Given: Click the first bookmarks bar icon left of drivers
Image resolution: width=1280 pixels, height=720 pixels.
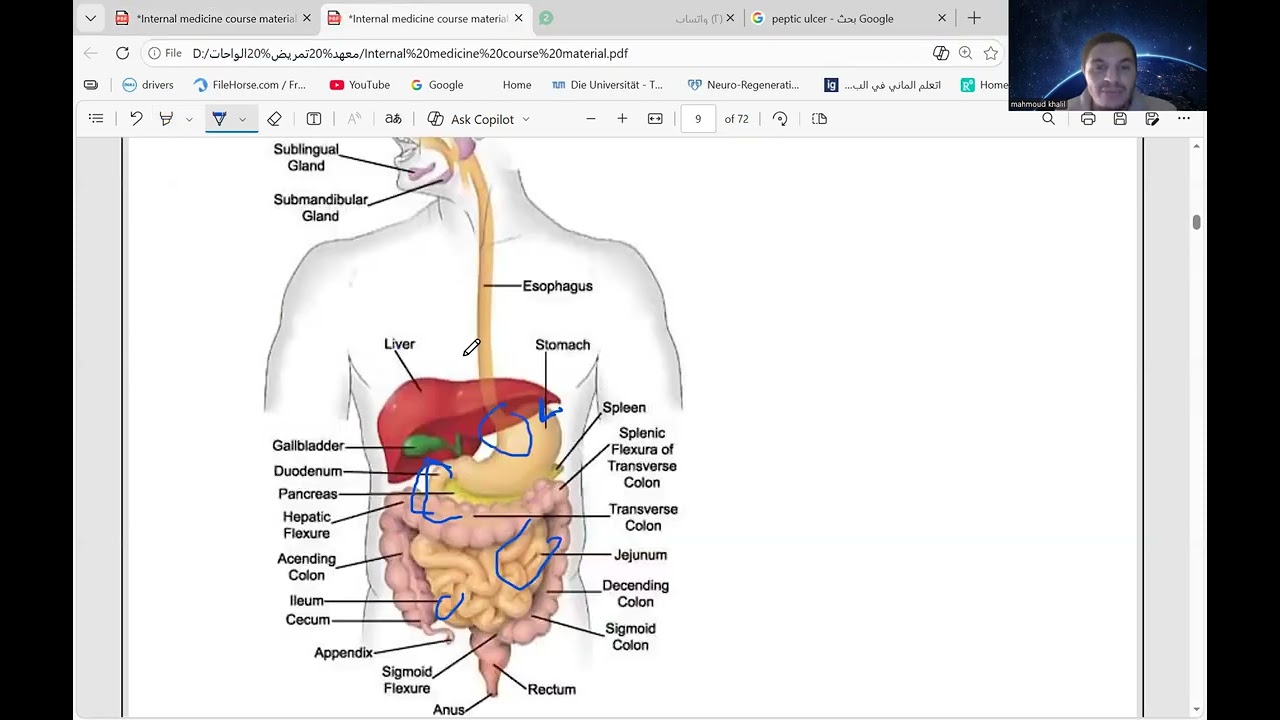Looking at the screenshot, I should [91, 85].
